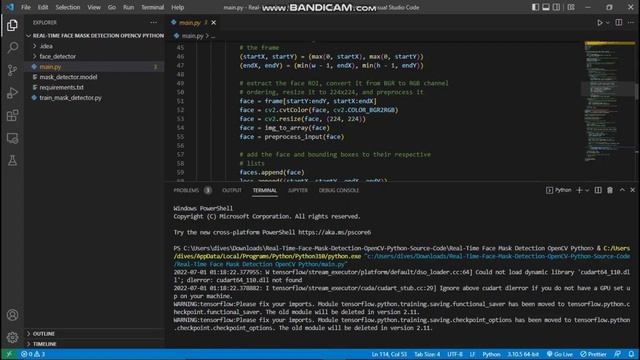Switch to the Output panel tab
This screenshot has height=360, width=640.
click(232, 190)
